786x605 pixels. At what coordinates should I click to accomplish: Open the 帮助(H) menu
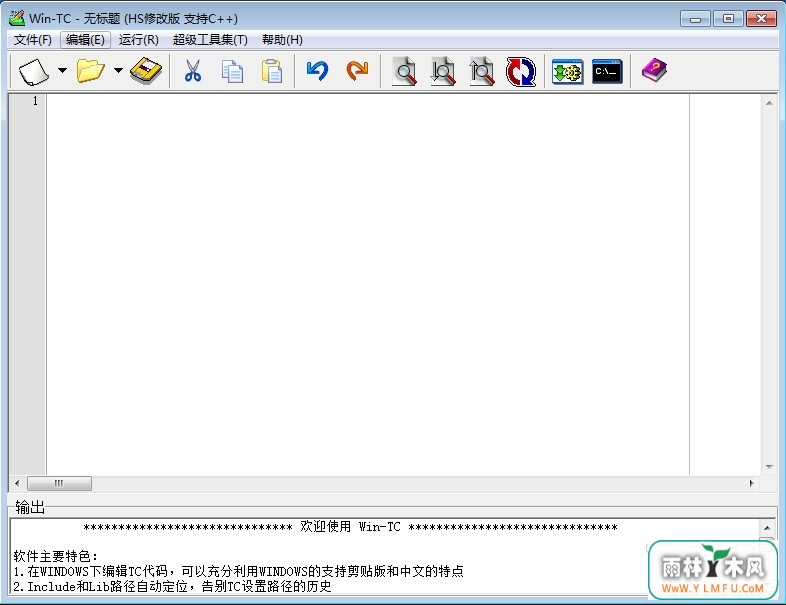click(282, 40)
